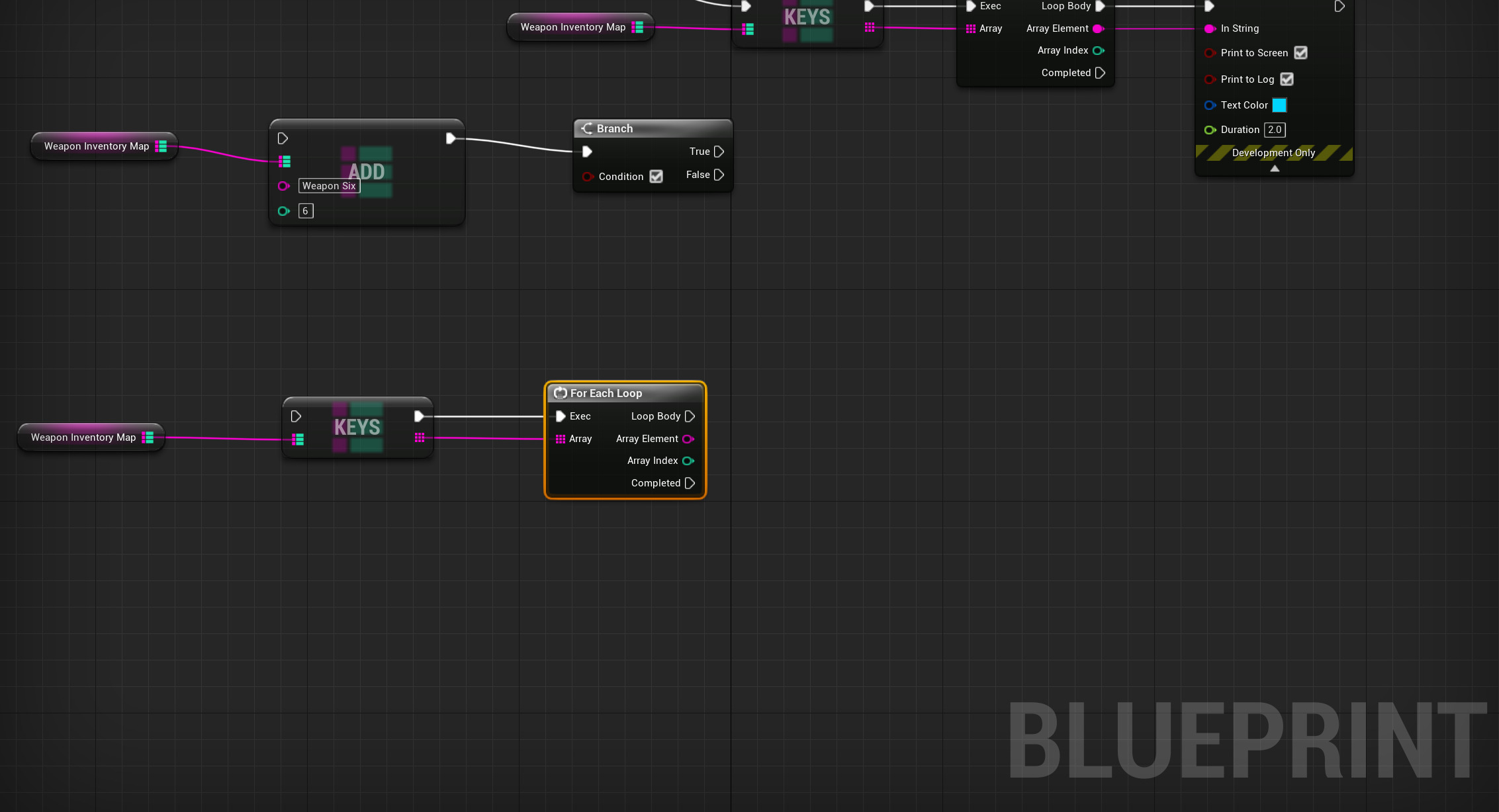Click Branch node False output pin

click(x=719, y=175)
